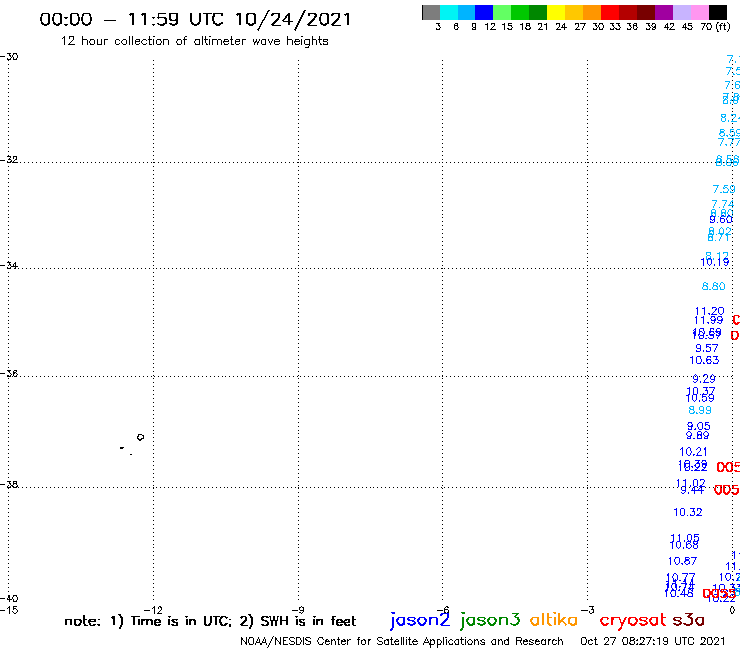Image resolution: width=740 pixels, height=650 pixels.
Task: Click the wave height value 9.29
Action: tap(704, 379)
